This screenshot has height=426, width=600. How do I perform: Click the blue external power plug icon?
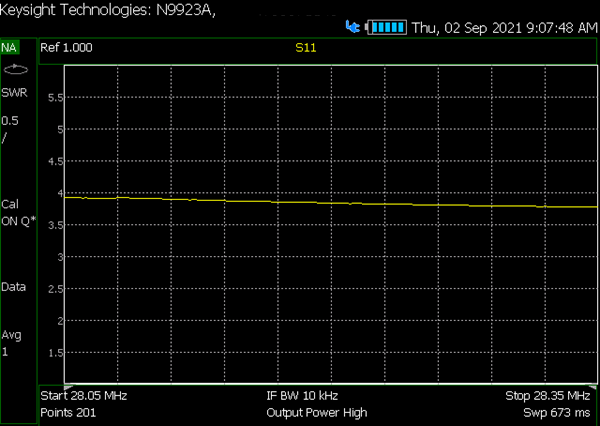pyautogui.click(x=352, y=27)
